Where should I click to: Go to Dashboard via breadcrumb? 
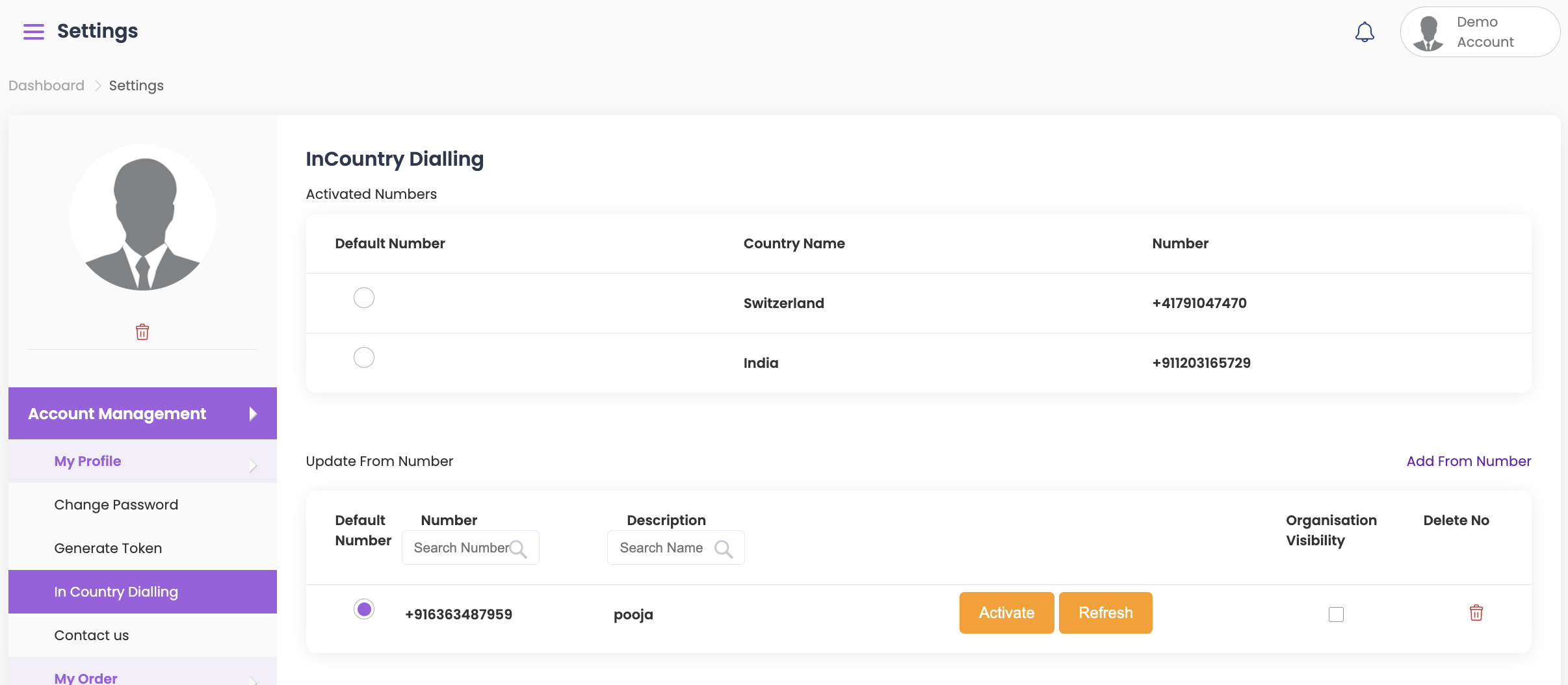tap(46, 86)
